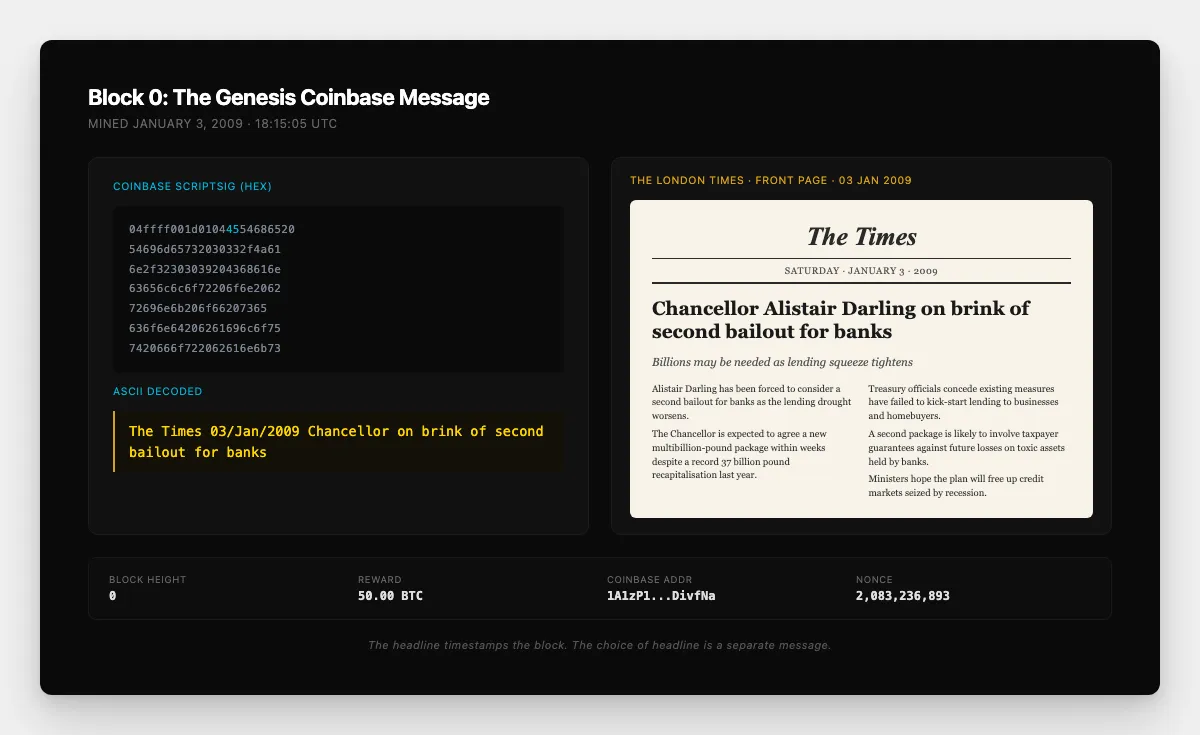Viewport: 1200px width, 735px height.
Task: Select hex line 04ffff001d0104455468652
Action: point(212,229)
